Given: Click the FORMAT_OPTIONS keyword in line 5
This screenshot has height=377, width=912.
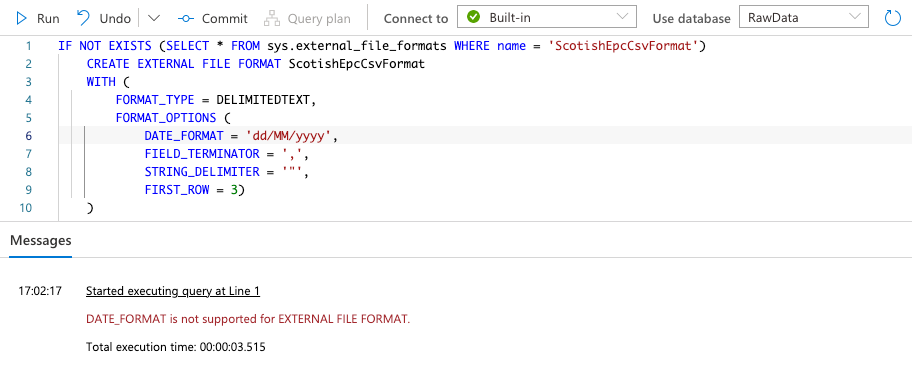Looking at the screenshot, I should point(166,118).
